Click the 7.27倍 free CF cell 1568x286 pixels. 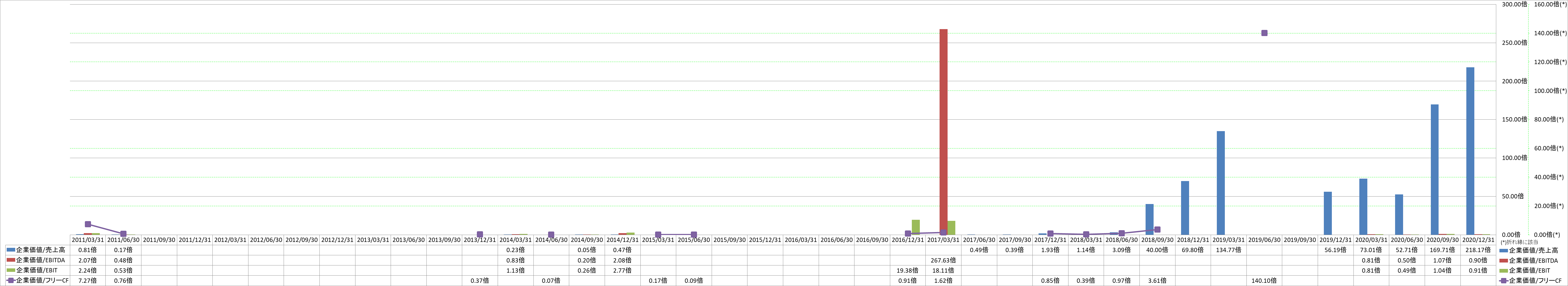click(x=88, y=280)
